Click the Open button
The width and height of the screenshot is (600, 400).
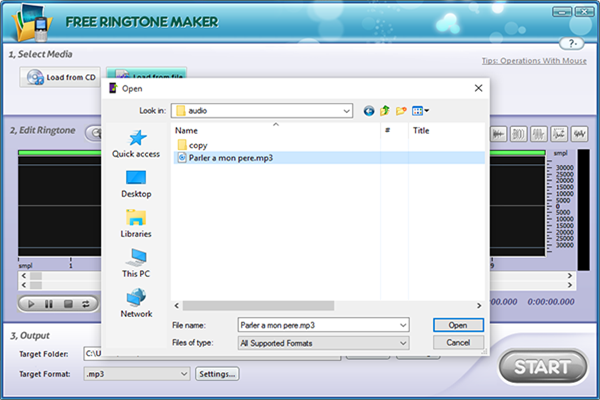point(458,325)
